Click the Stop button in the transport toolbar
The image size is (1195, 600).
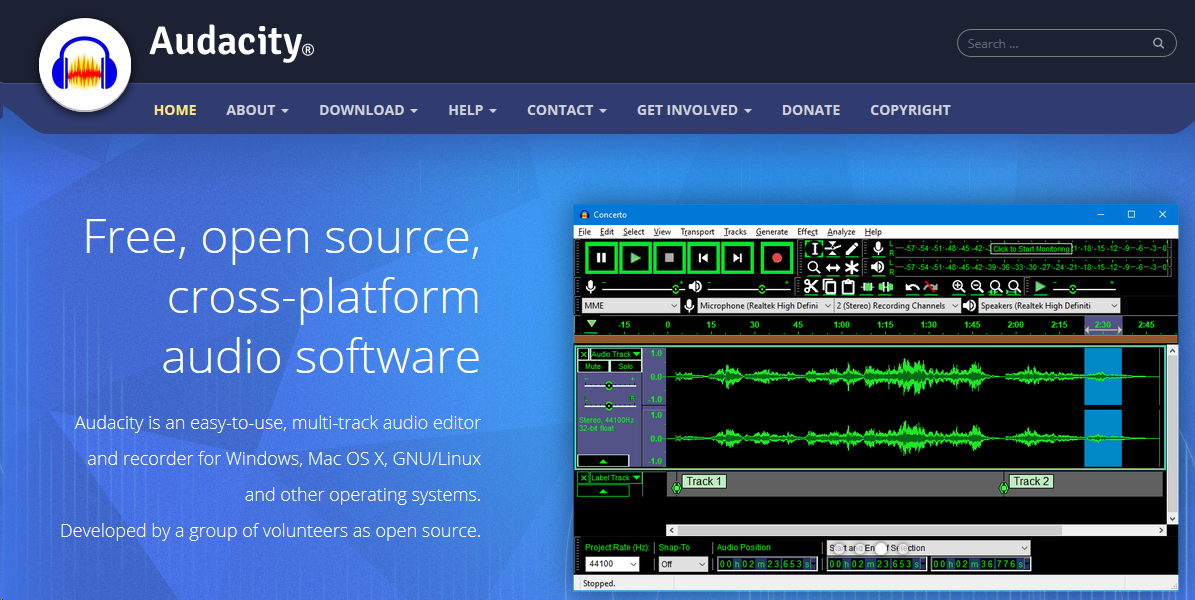tap(670, 258)
